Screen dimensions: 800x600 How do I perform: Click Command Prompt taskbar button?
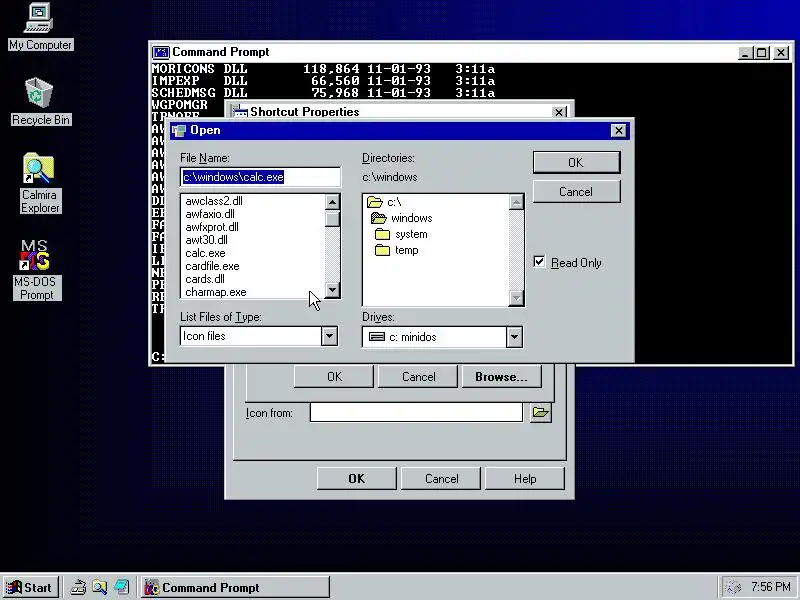click(x=235, y=587)
